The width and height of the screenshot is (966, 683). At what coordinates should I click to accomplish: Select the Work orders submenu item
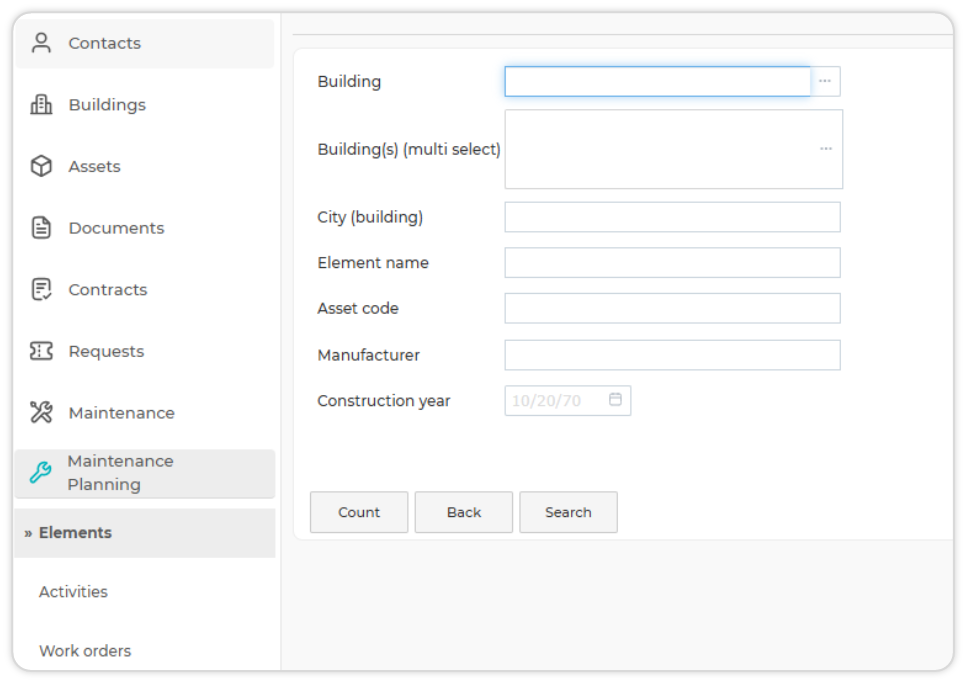[85, 651]
